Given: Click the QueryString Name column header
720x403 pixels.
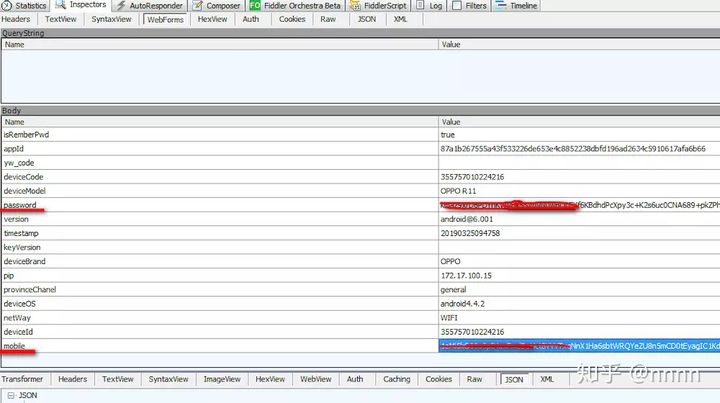Looking at the screenshot, I should tap(220, 45).
